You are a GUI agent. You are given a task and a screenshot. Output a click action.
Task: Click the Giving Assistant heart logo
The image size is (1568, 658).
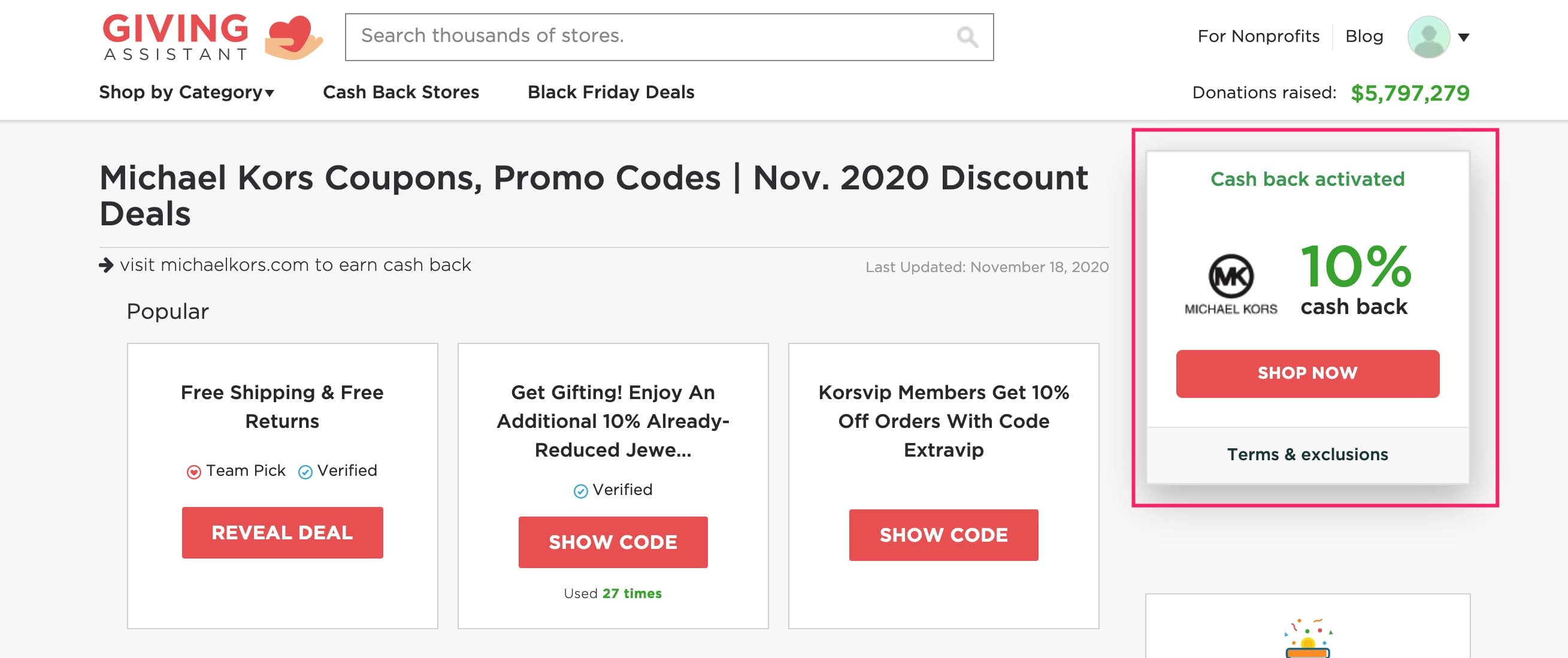tap(293, 38)
